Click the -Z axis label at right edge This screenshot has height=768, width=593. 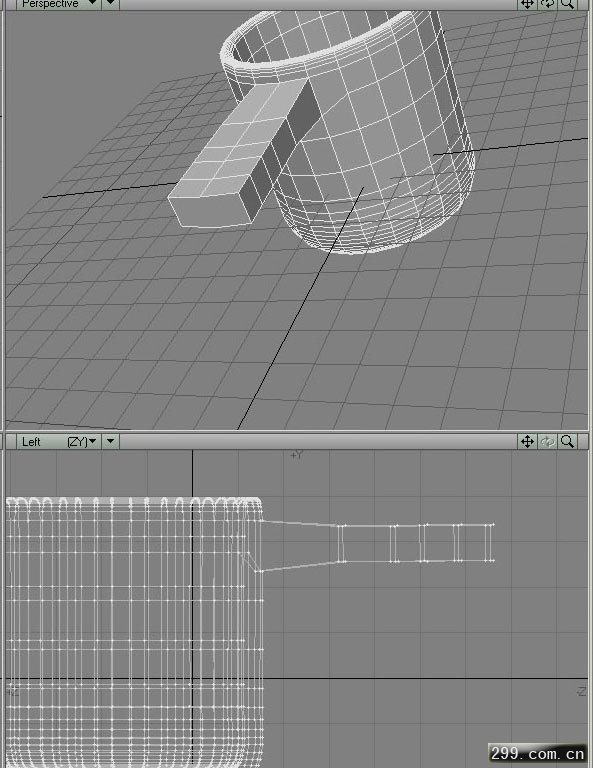pos(581,692)
